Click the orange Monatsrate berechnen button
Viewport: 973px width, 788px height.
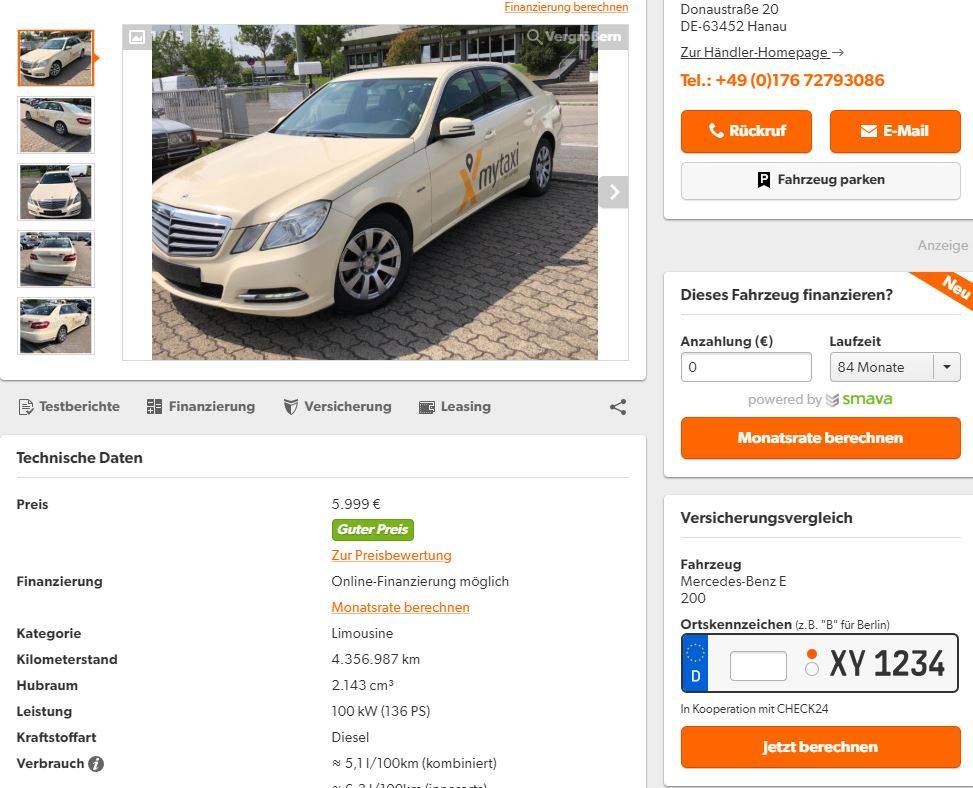[820, 438]
